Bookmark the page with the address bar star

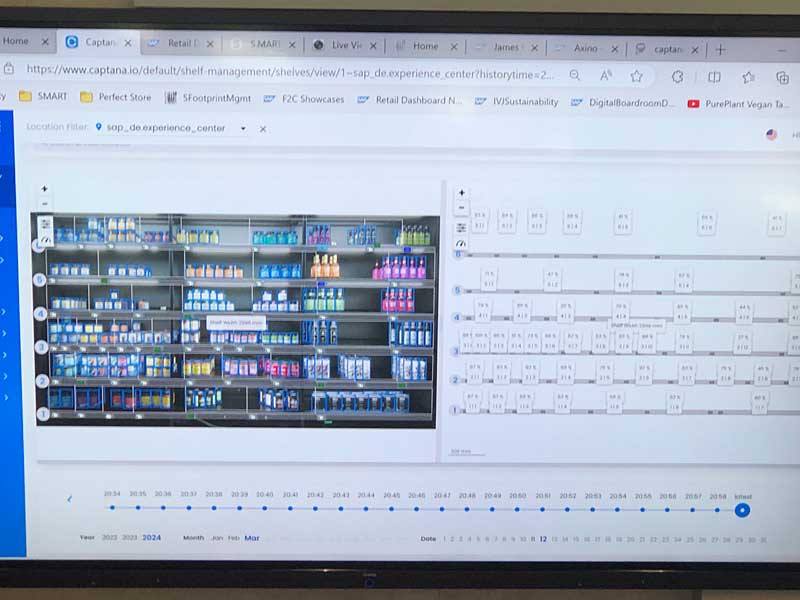[635, 74]
